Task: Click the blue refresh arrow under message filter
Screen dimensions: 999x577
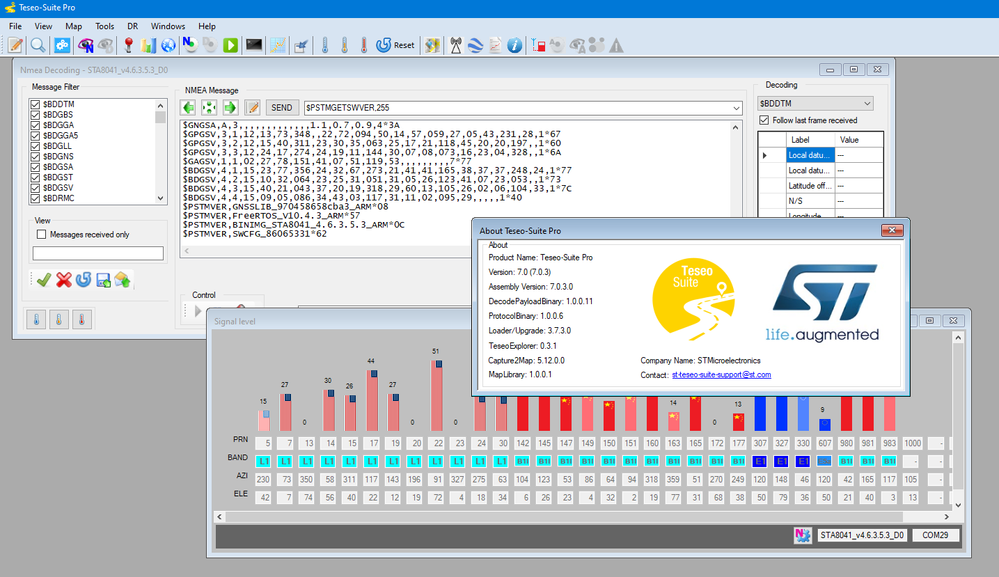Action: click(83, 280)
